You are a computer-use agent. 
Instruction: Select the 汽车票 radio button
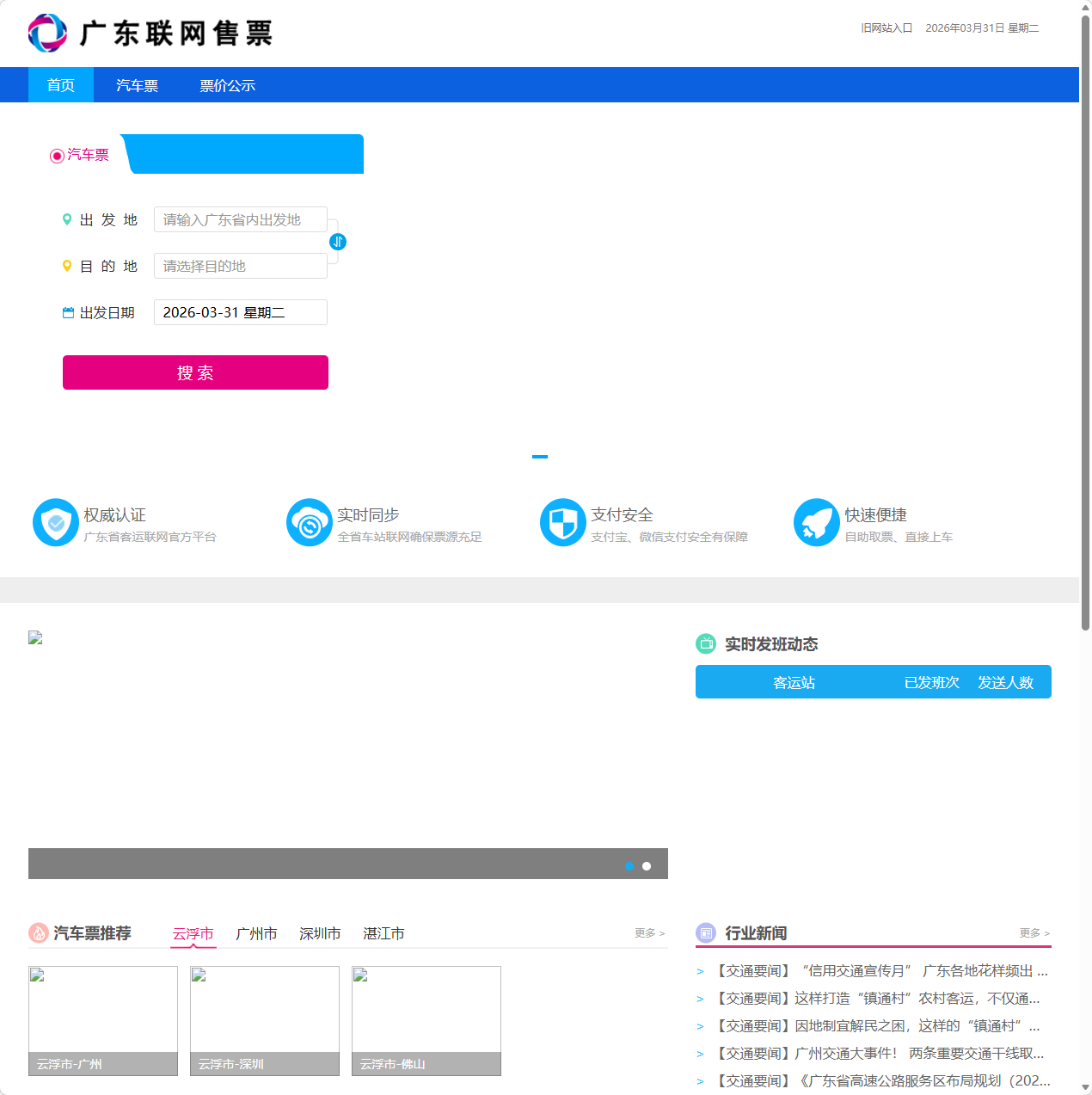57,155
